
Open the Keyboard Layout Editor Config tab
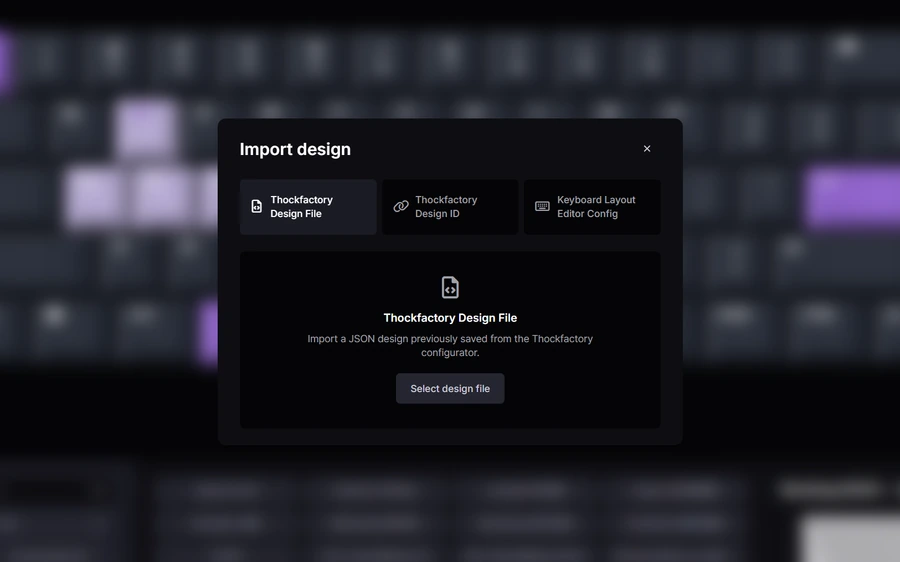[592, 207]
